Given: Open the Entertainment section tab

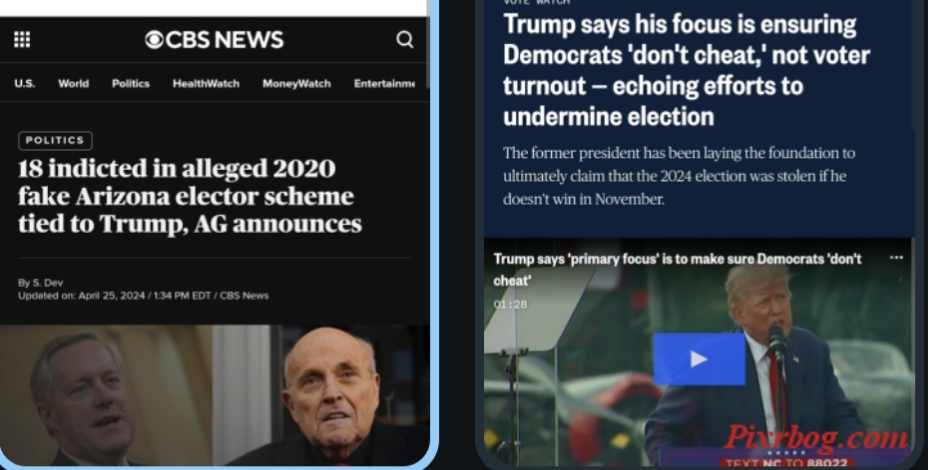Looking at the screenshot, I should point(384,83).
